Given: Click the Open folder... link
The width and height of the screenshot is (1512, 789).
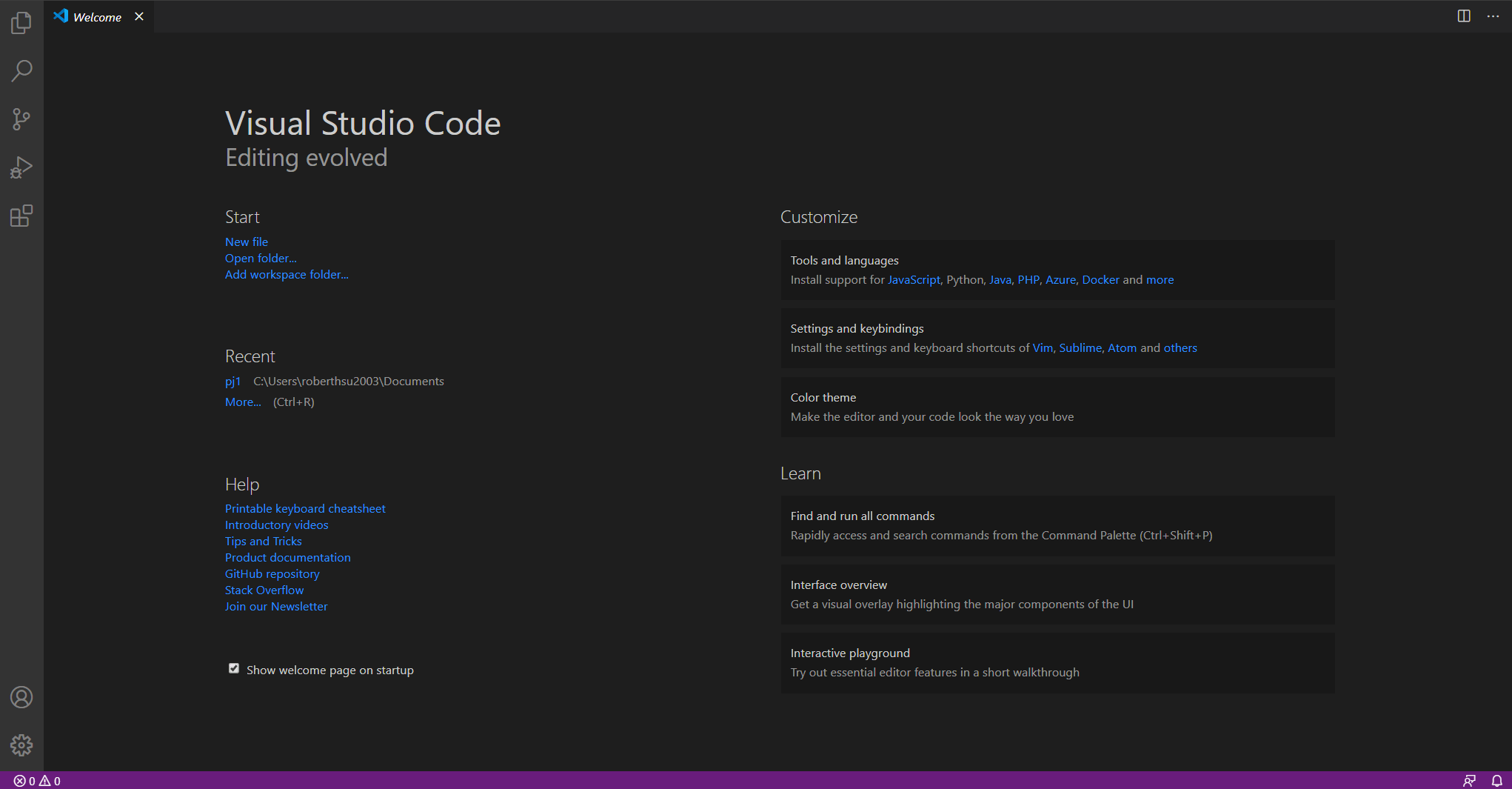Looking at the screenshot, I should tap(261, 258).
